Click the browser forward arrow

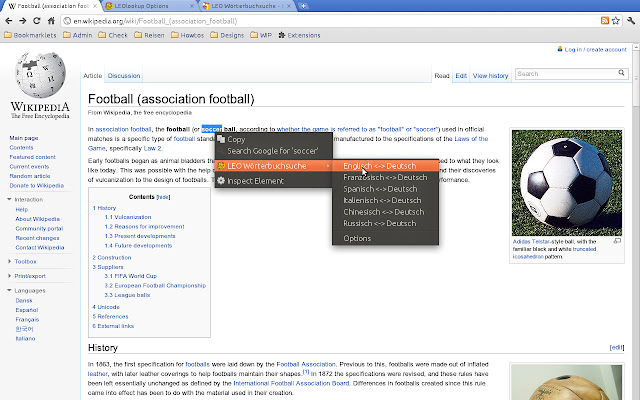(x=22, y=21)
